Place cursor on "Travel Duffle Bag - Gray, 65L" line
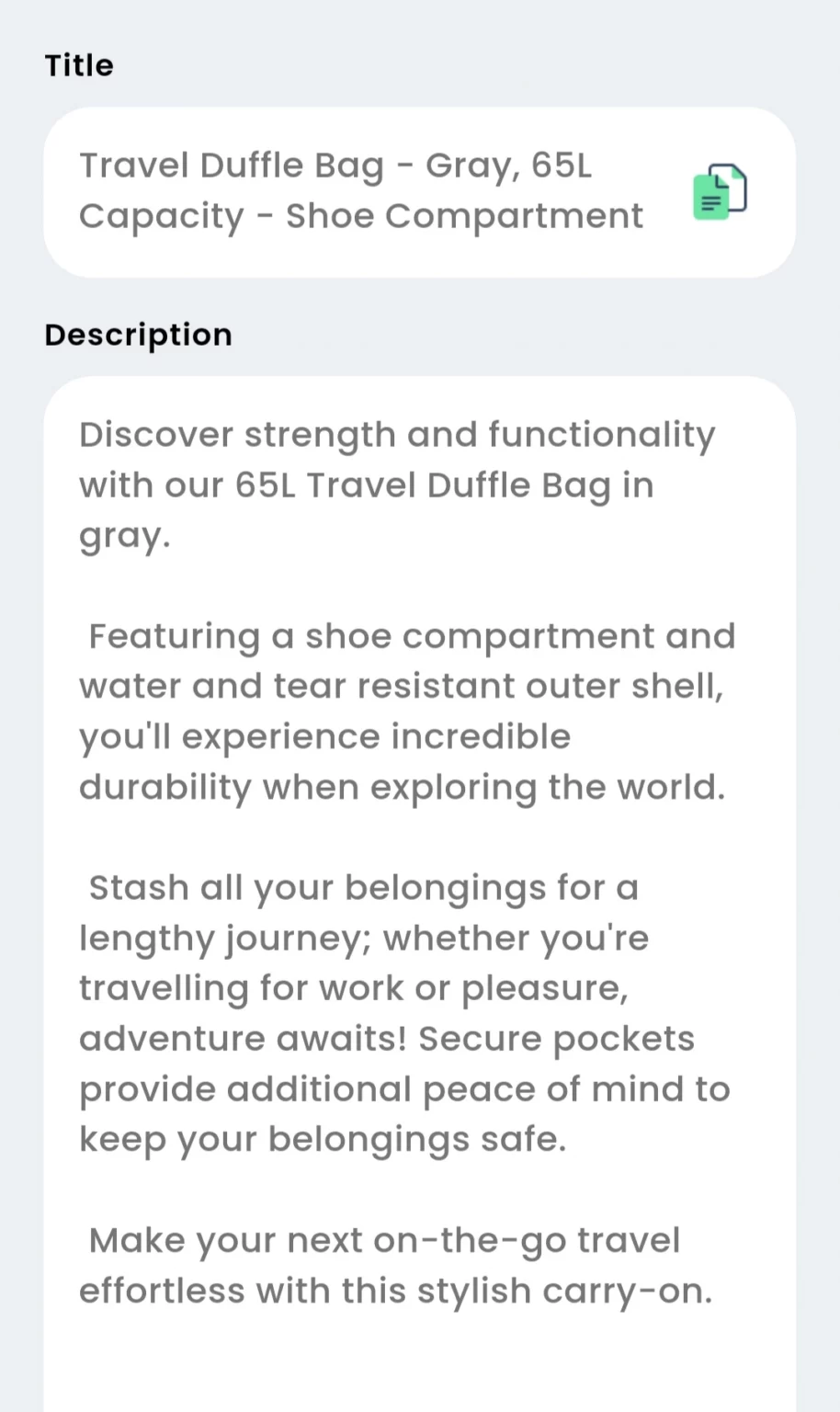This screenshot has height=1412, width=840. coord(335,166)
